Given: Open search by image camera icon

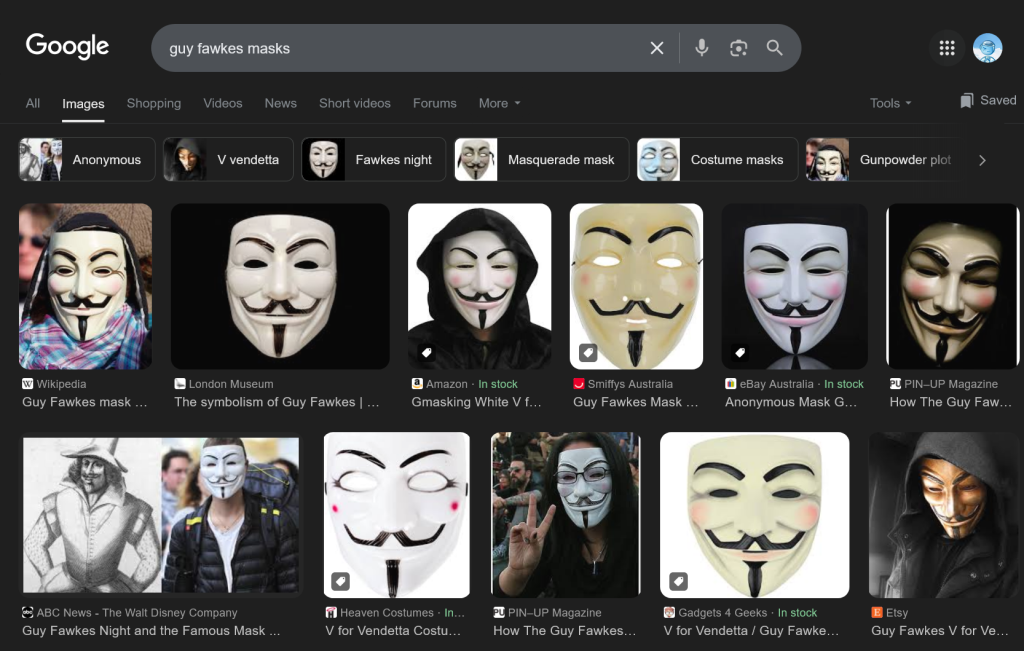Looking at the screenshot, I should [738, 48].
